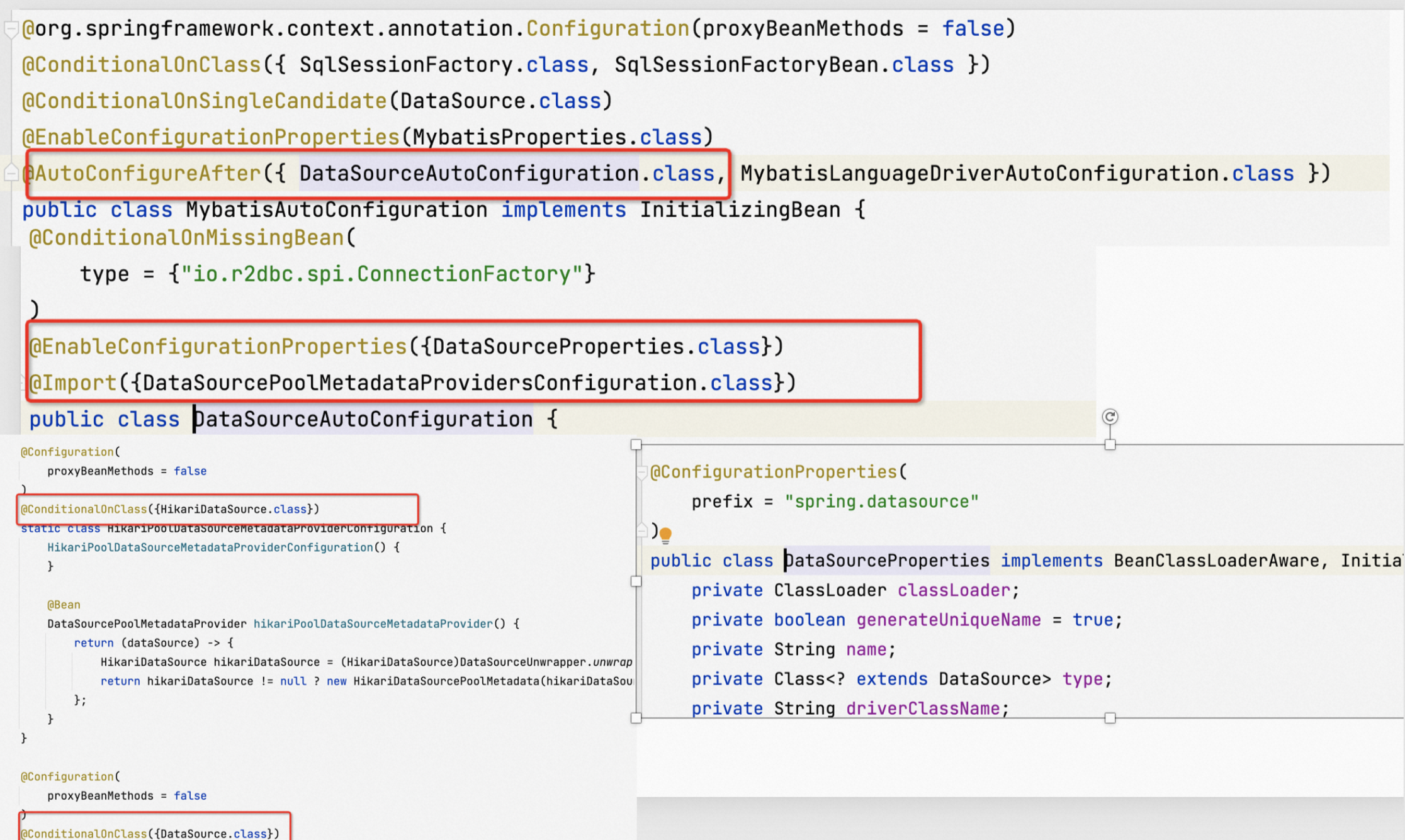
Task: Click DataSourceProperties in its class declaration
Action: [887, 561]
